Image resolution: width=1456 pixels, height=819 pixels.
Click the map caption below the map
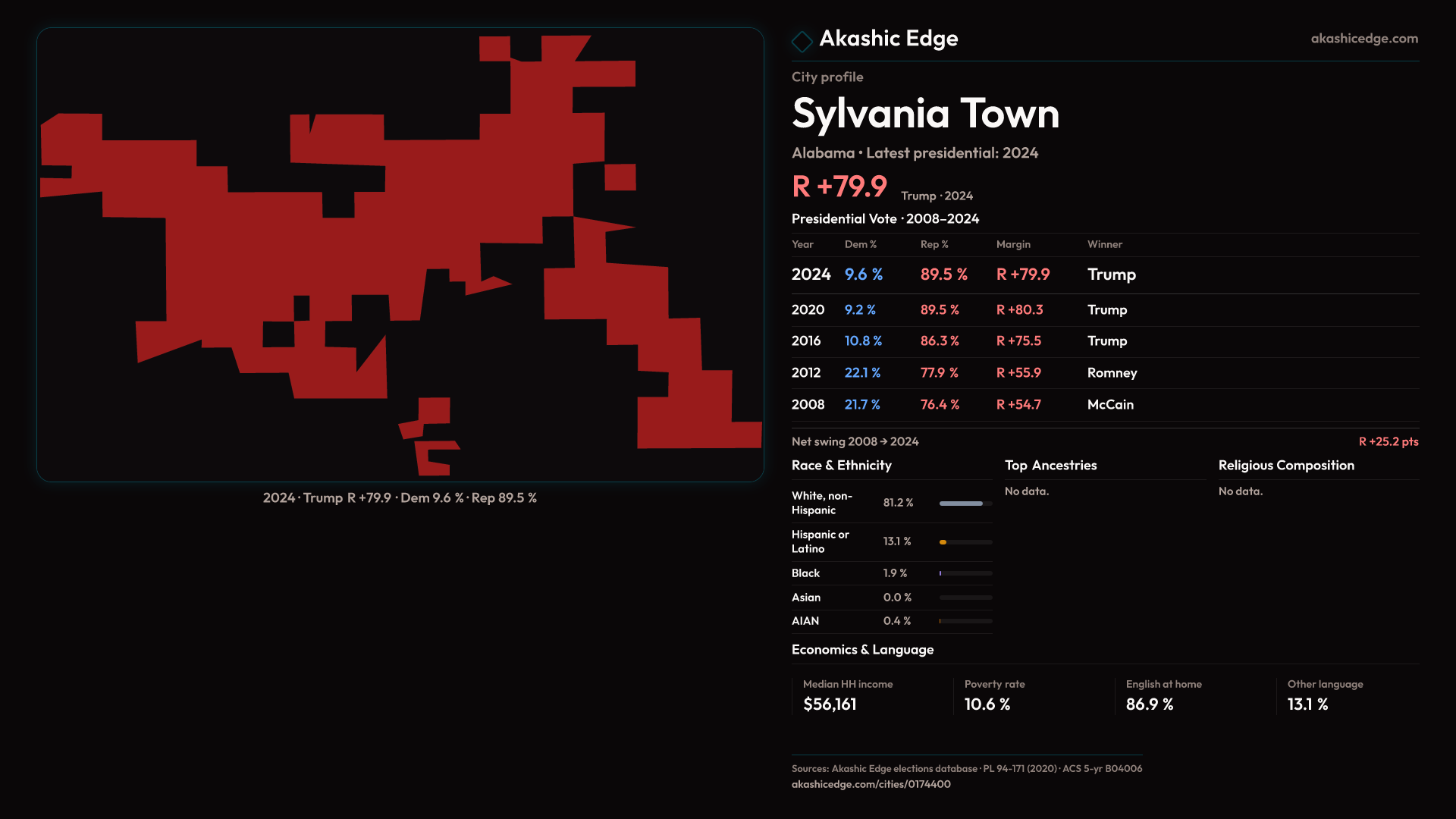click(400, 498)
